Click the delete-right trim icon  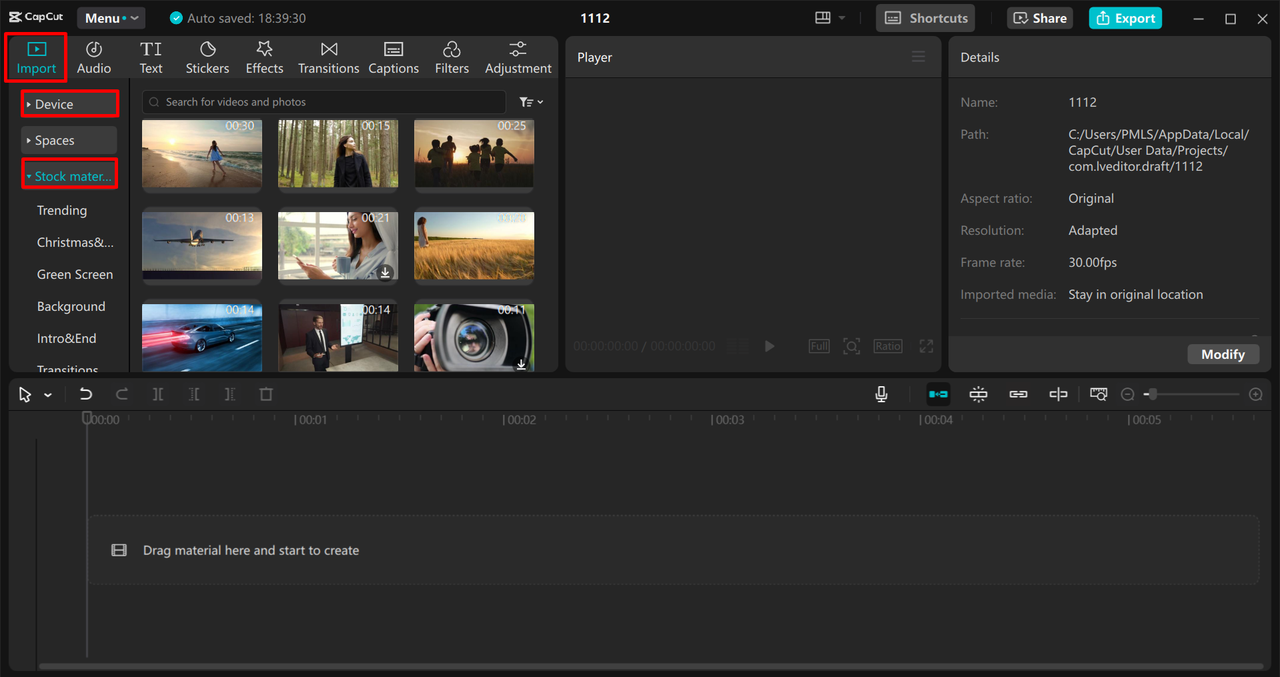click(x=230, y=395)
